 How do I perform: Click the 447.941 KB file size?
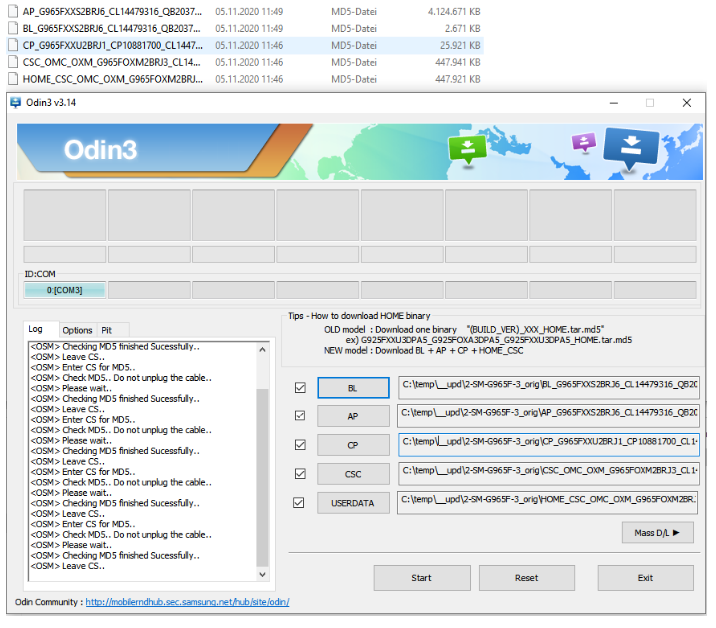click(458, 62)
